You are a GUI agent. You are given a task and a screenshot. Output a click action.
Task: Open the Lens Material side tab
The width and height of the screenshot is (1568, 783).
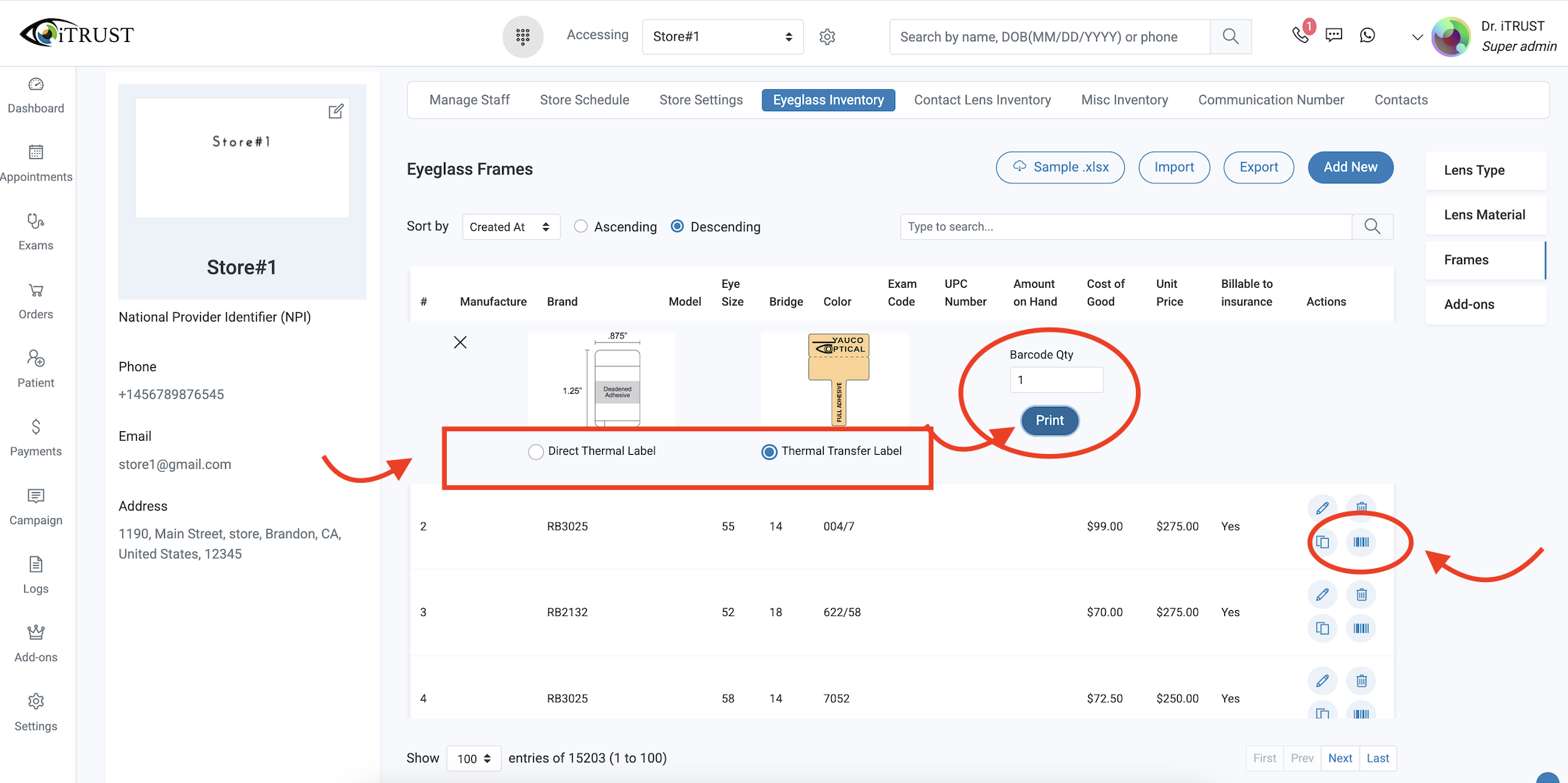1485,215
